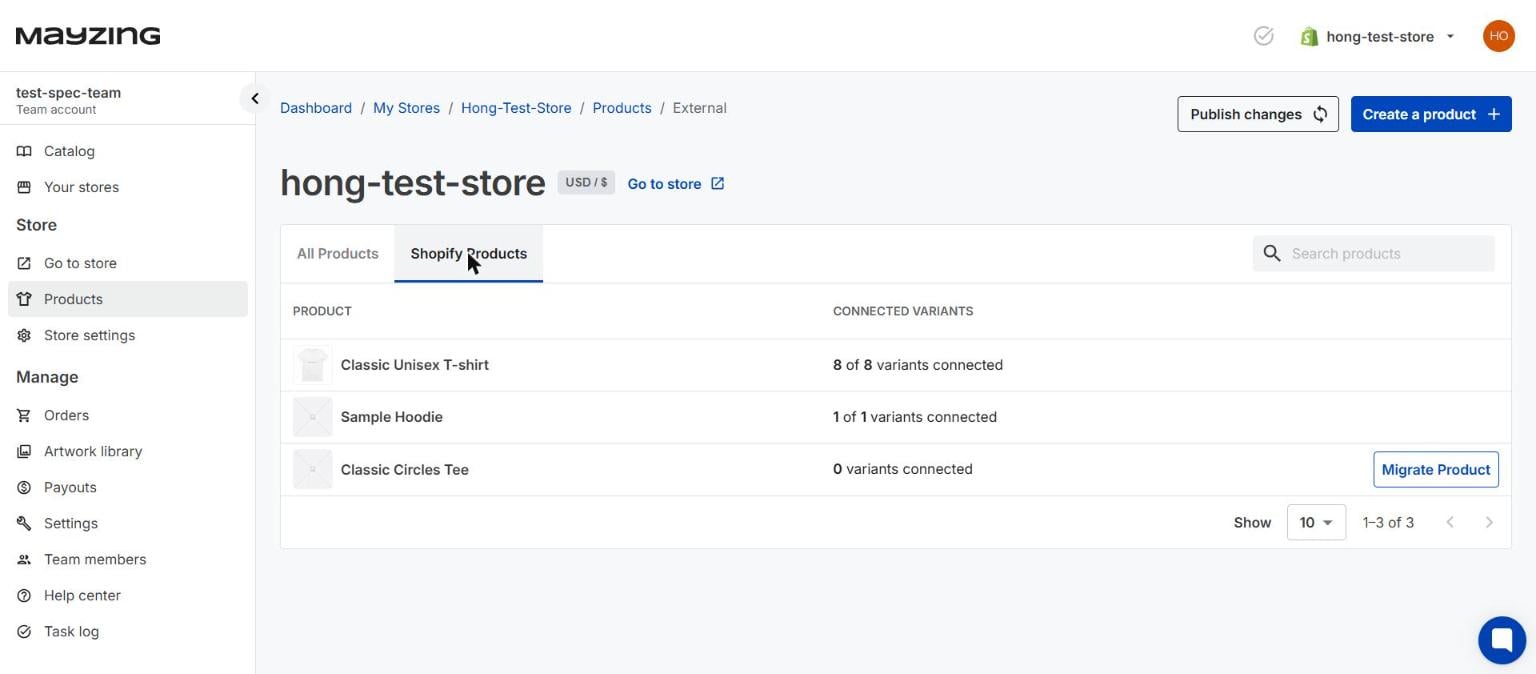Collapse the sidebar with the chevron button
The image size is (1536, 674).
tap(254, 98)
